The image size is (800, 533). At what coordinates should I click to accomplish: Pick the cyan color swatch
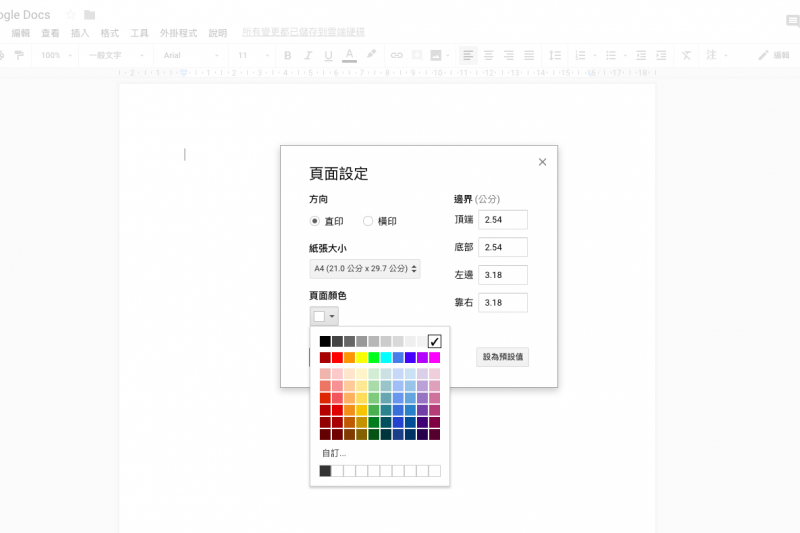pyautogui.click(x=386, y=358)
